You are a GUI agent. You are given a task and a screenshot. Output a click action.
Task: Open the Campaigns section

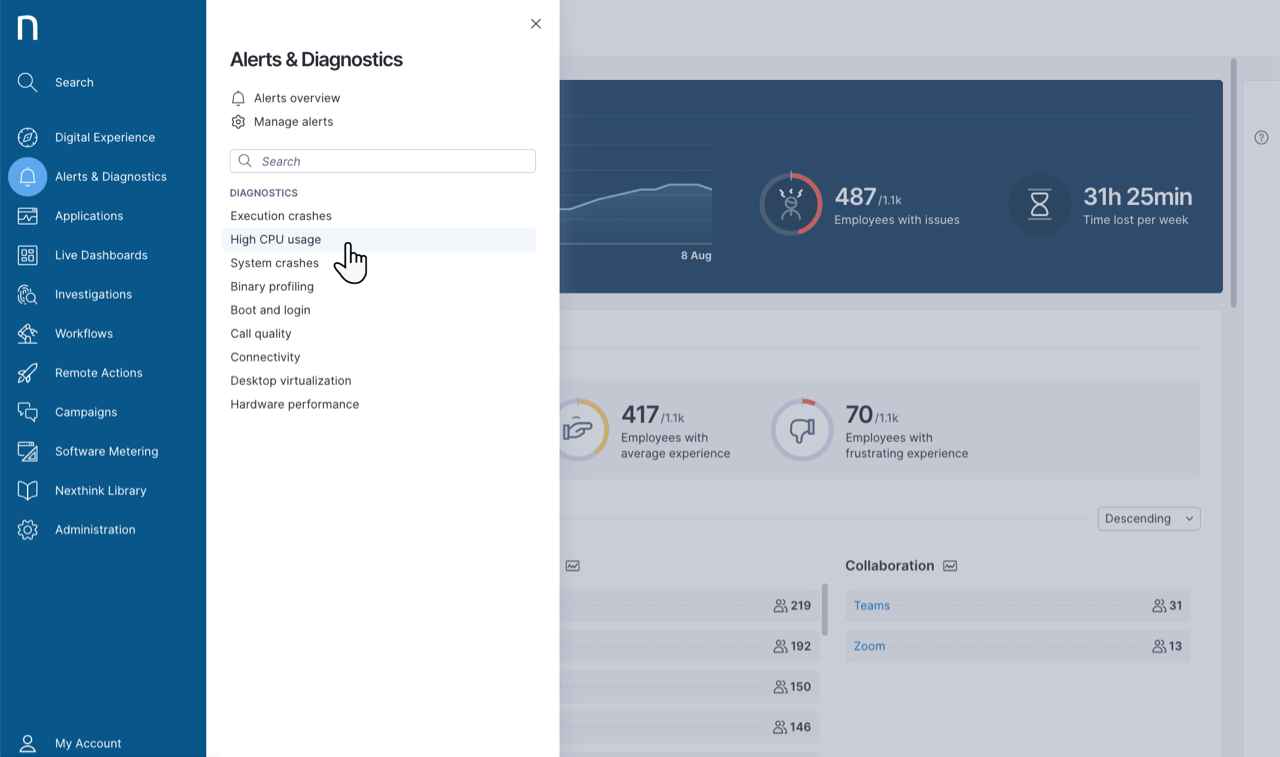(87, 412)
